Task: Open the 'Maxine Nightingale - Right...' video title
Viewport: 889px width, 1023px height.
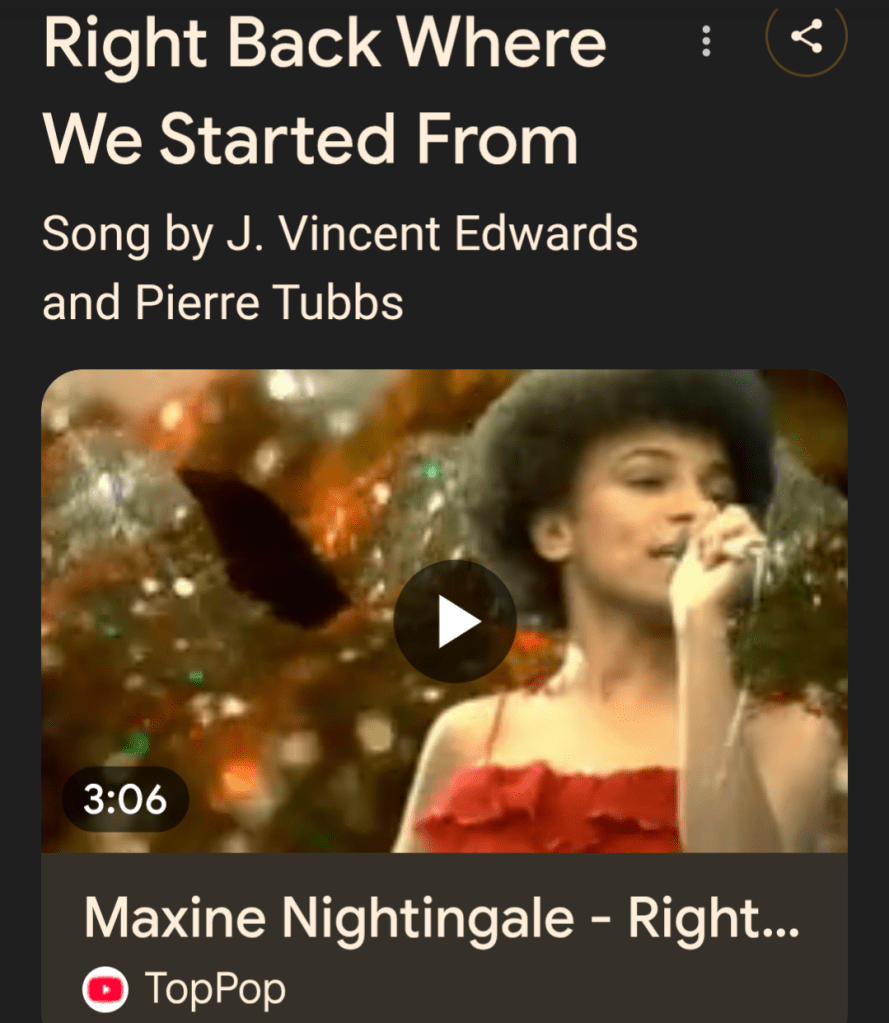Action: [442, 918]
